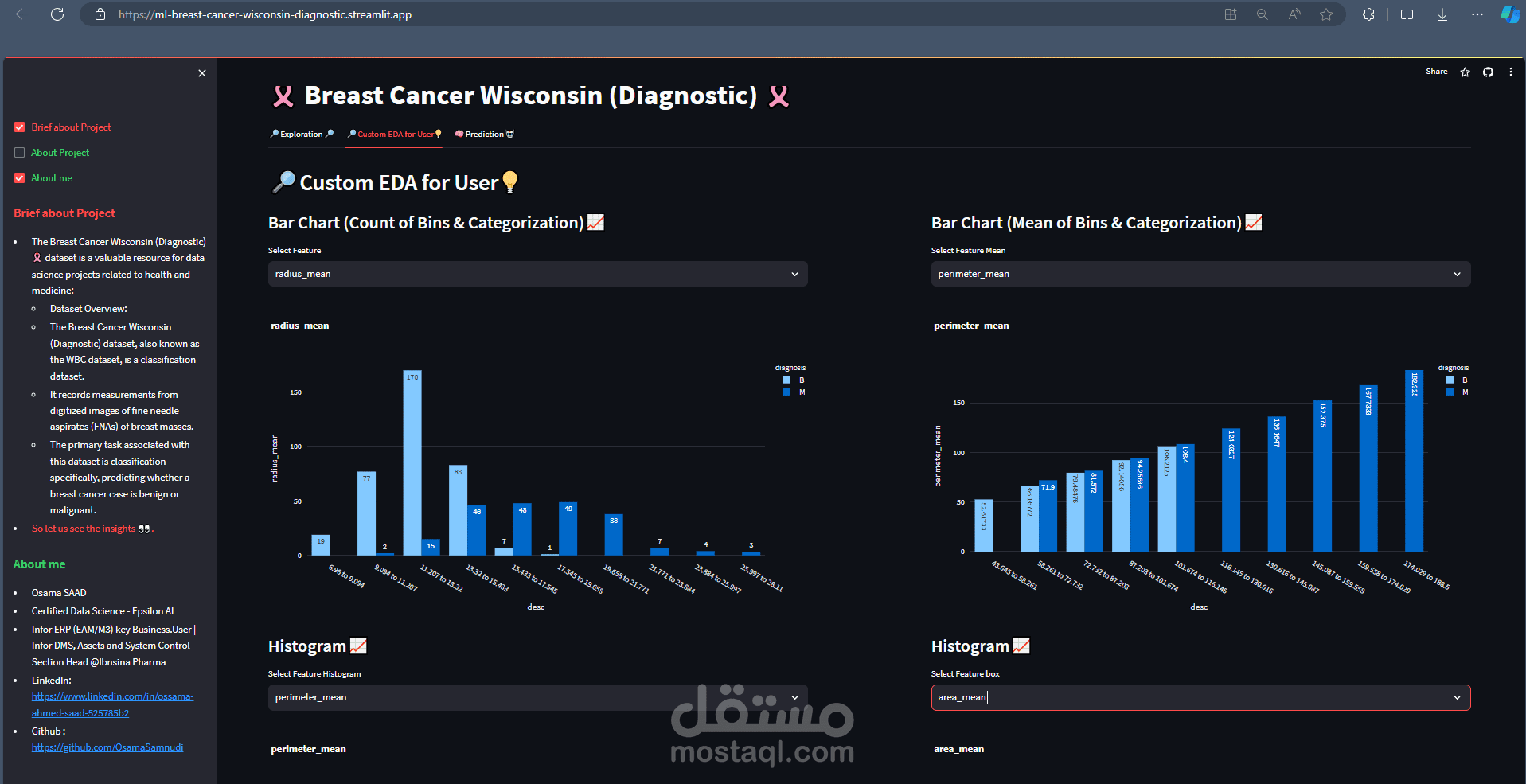Open the app available icon in address bar

click(x=1231, y=14)
